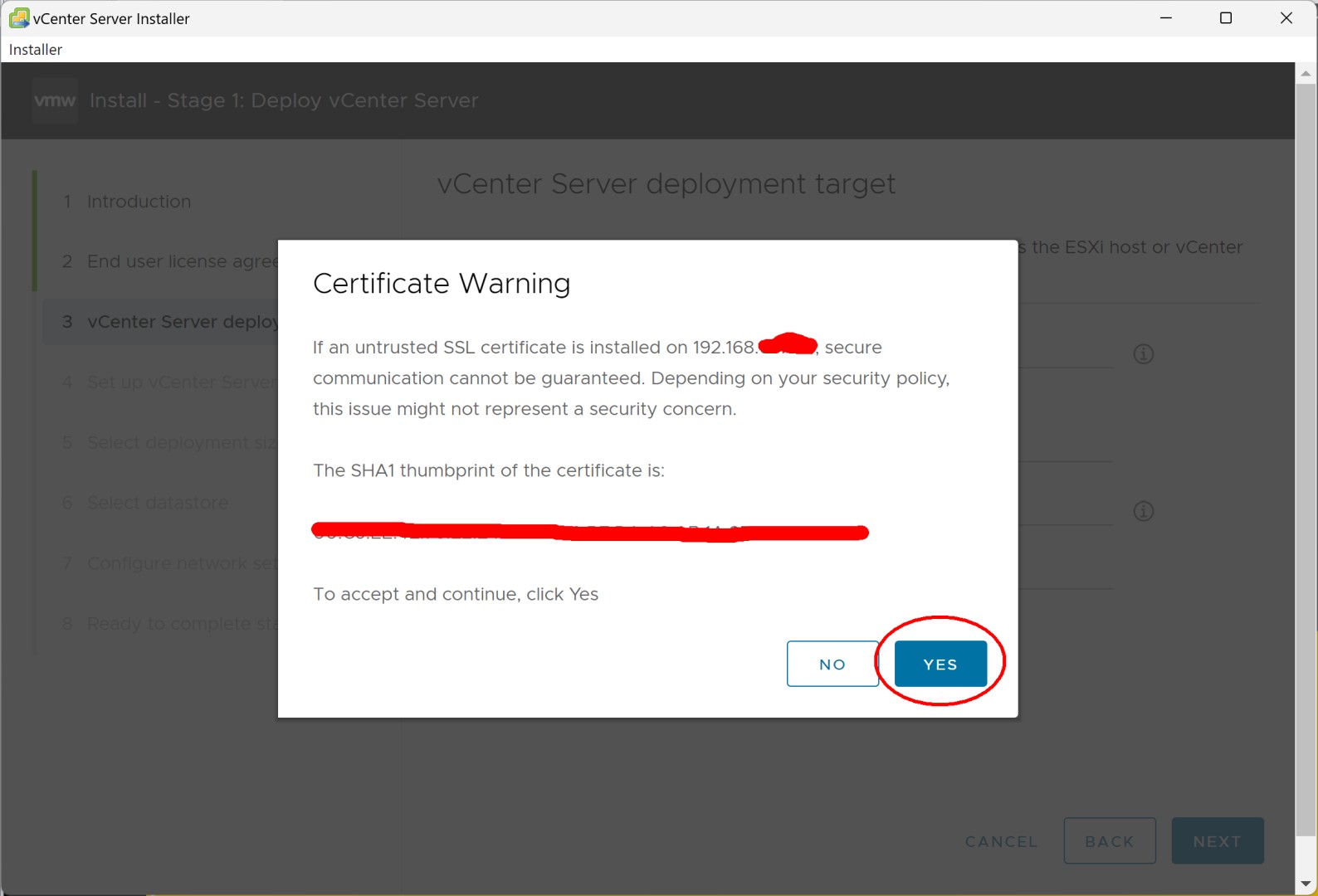Maximize the installer window

click(1226, 17)
